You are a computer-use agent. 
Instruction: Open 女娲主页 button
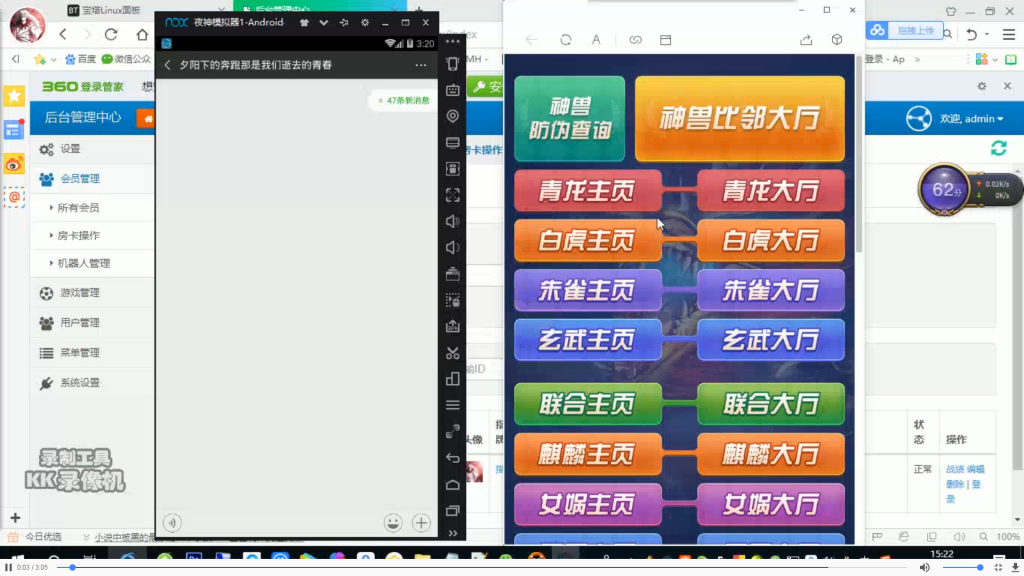587,504
